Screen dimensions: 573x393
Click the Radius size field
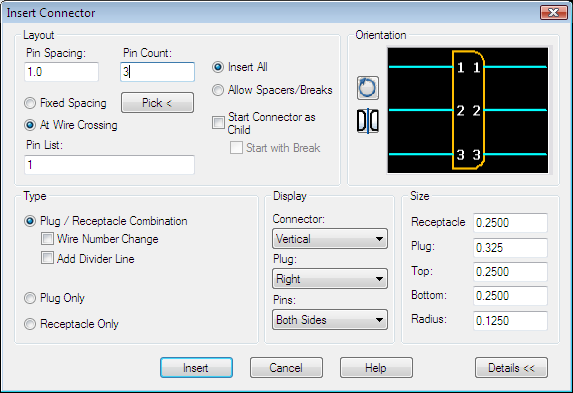[x=510, y=321]
